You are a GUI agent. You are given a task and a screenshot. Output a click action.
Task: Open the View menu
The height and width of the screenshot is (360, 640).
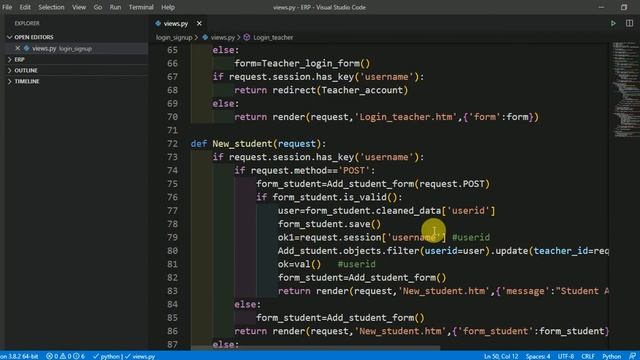[79, 7]
